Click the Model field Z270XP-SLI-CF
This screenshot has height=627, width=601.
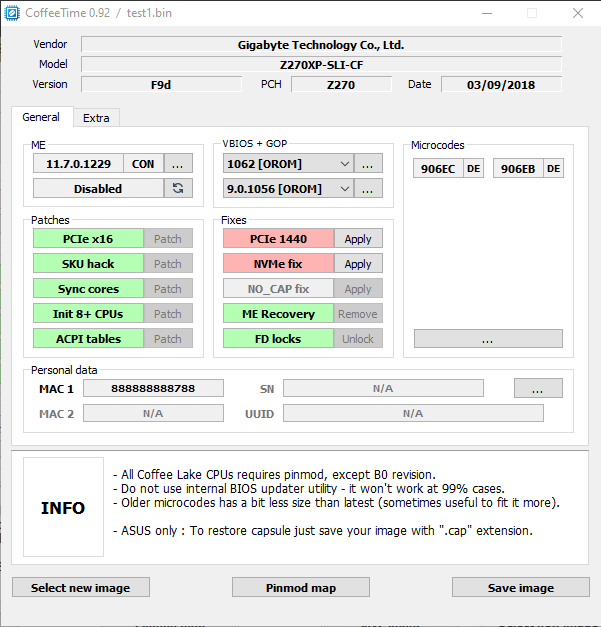coord(321,64)
